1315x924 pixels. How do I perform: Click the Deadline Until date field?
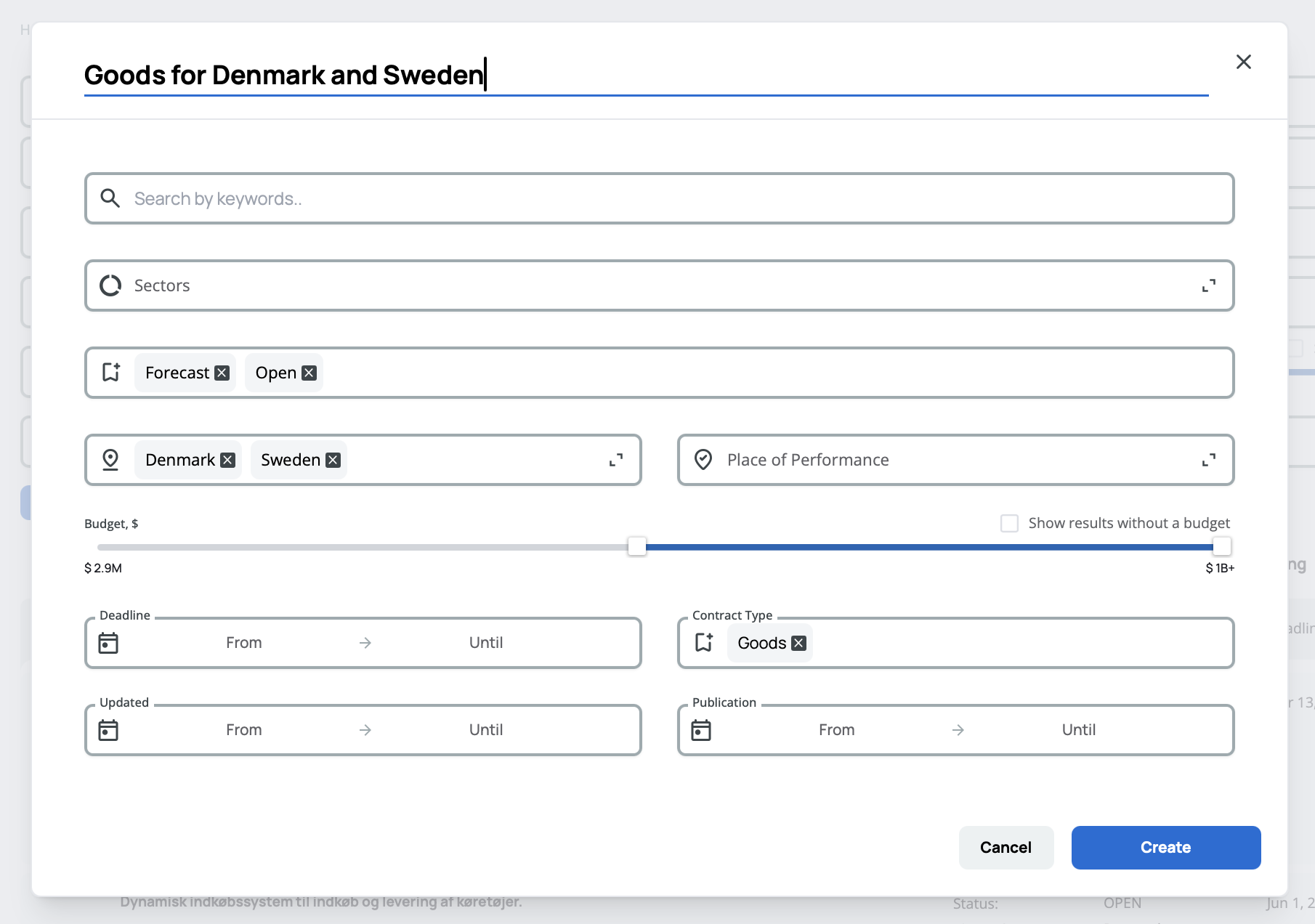tap(485, 643)
